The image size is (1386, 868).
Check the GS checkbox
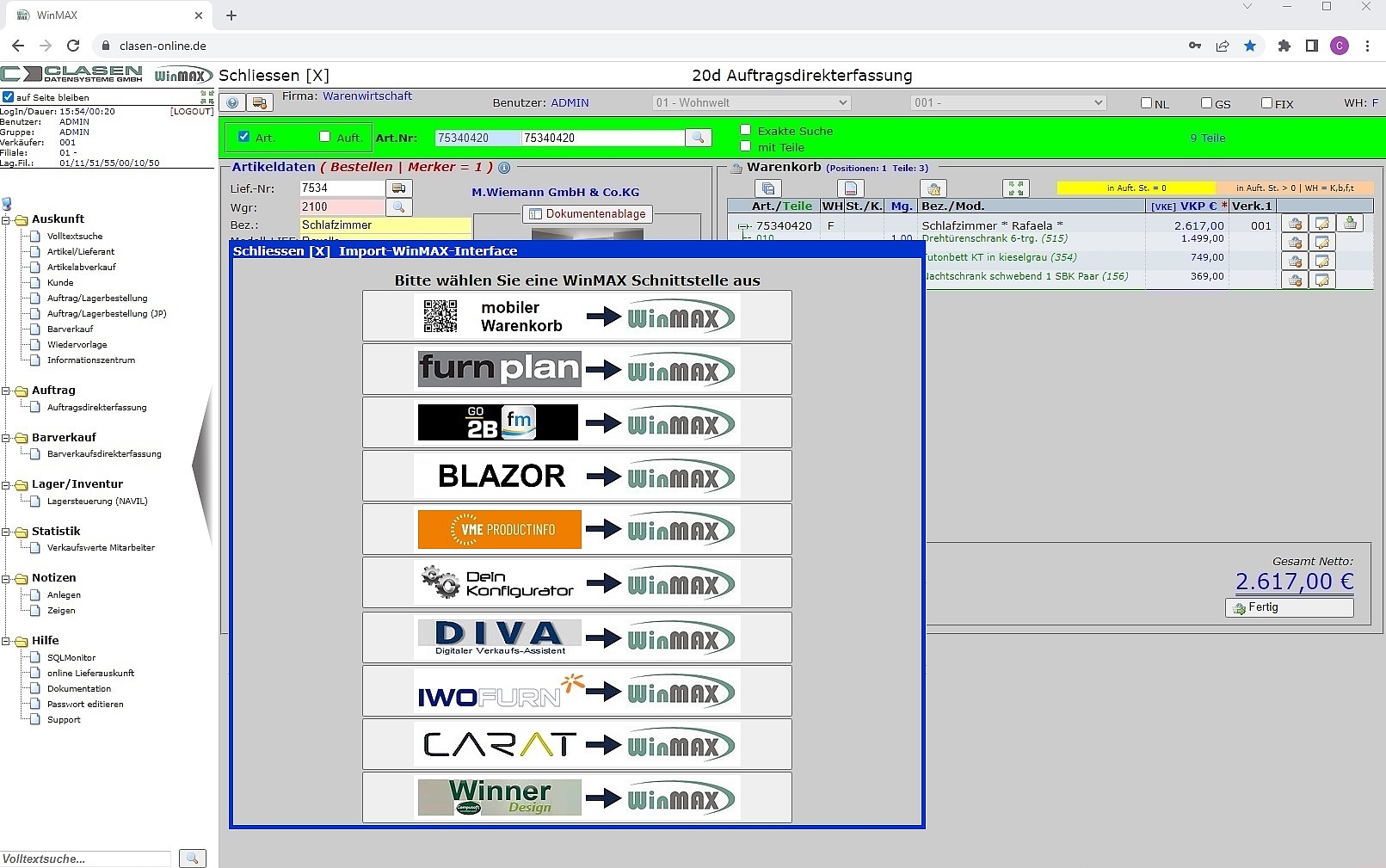click(x=1206, y=103)
